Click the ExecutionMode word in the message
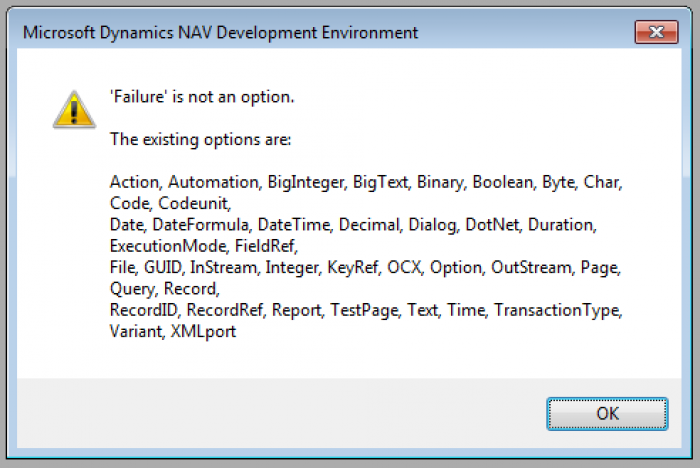 point(168,246)
